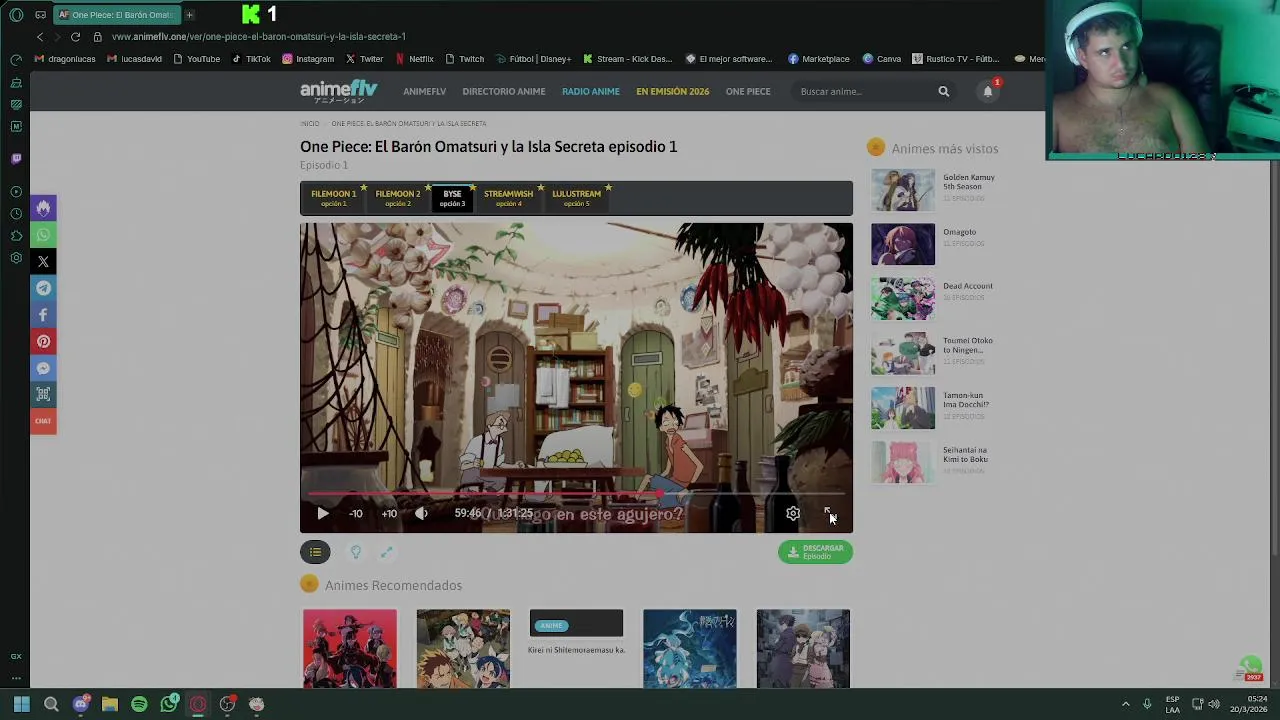Open EN EMISIÓN 2026 menu item

[673, 91]
